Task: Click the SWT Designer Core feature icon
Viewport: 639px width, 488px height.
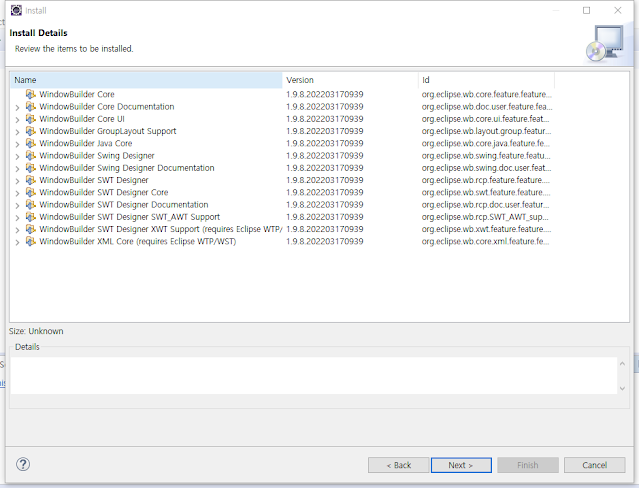Action: pos(31,192)
